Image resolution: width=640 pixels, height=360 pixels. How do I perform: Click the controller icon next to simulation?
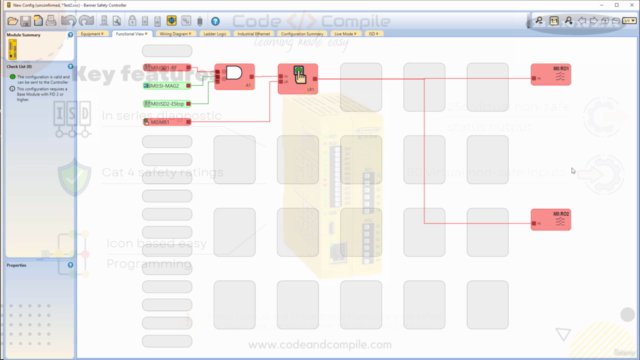(x=158, y=21)
